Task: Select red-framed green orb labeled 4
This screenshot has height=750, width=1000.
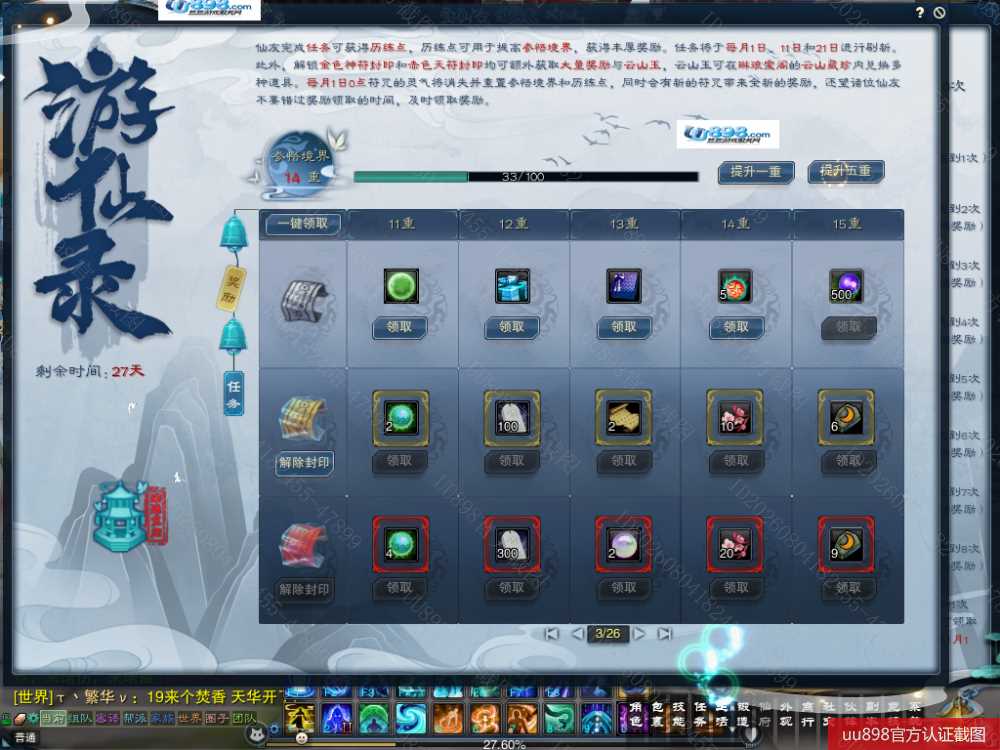Action: tap(401, 545)
